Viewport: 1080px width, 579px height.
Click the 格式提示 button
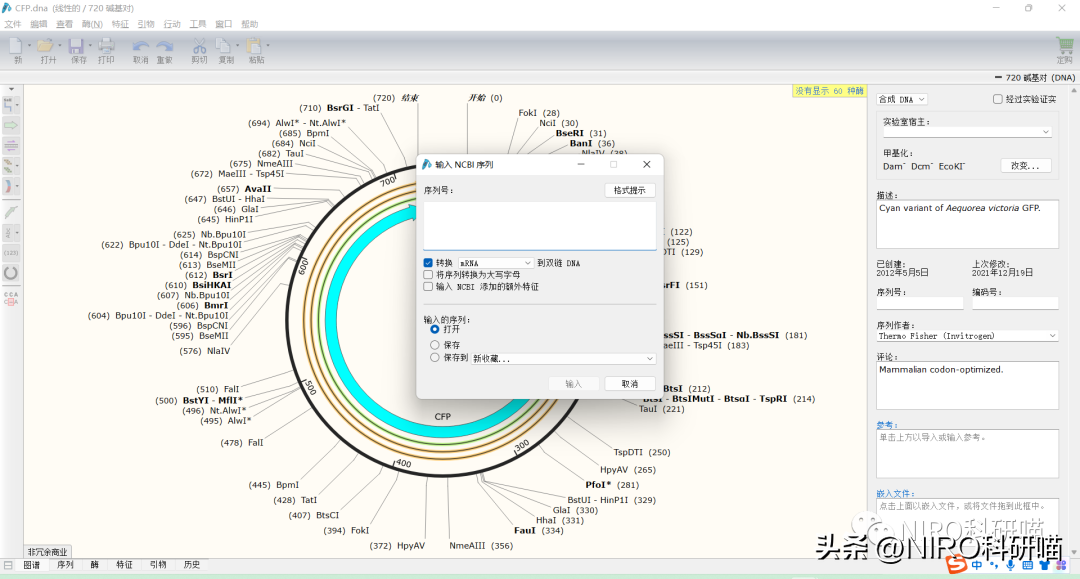(630, 190)
